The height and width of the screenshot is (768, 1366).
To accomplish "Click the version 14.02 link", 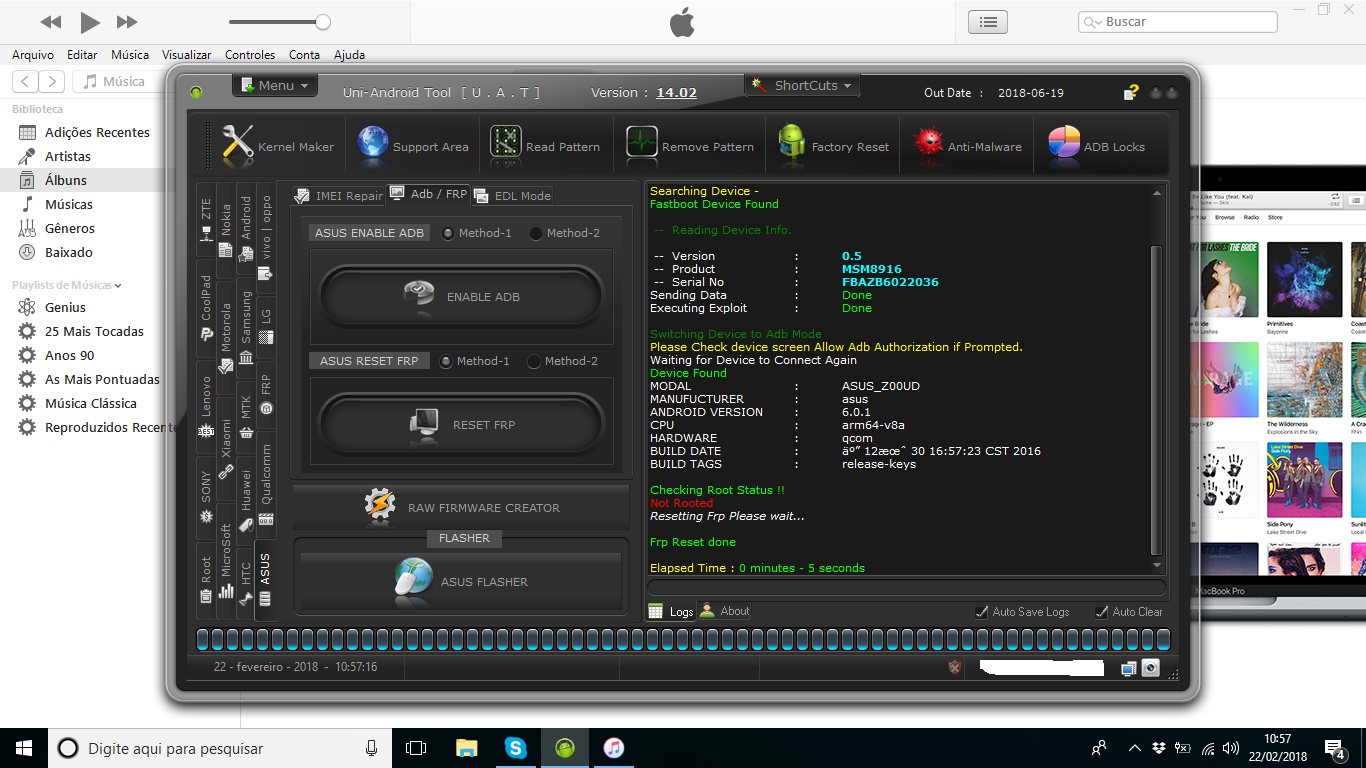I will (676, 93).
